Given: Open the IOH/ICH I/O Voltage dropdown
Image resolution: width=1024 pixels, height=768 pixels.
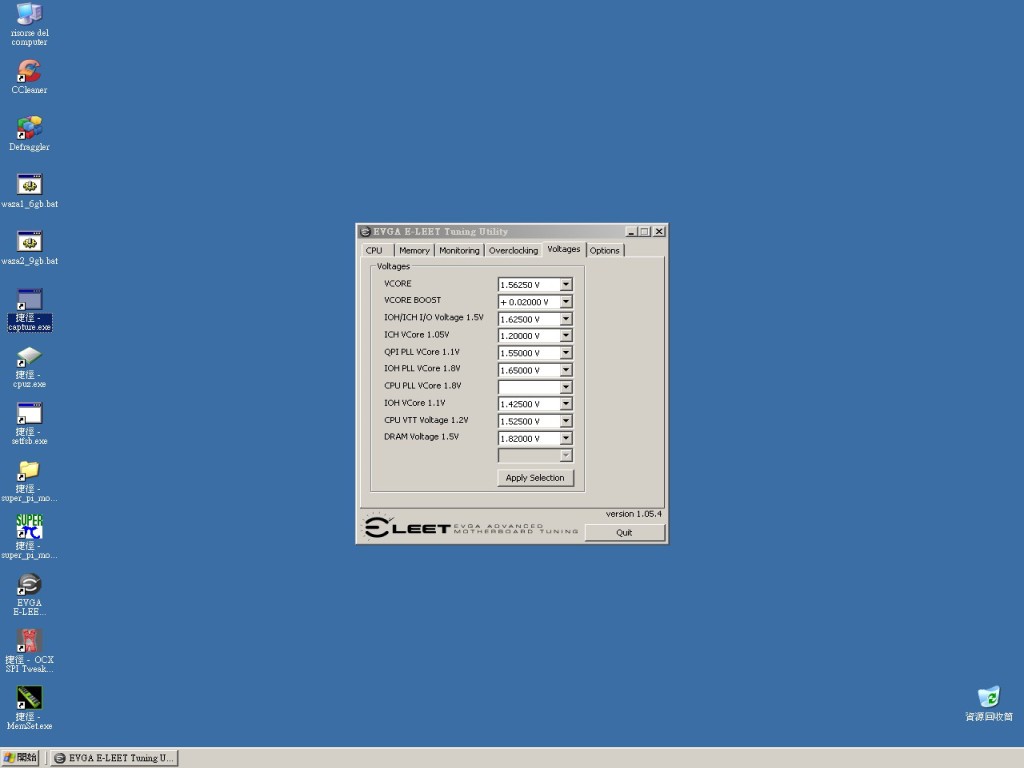Looking at the screenshot, I should (x=566, y=319).
